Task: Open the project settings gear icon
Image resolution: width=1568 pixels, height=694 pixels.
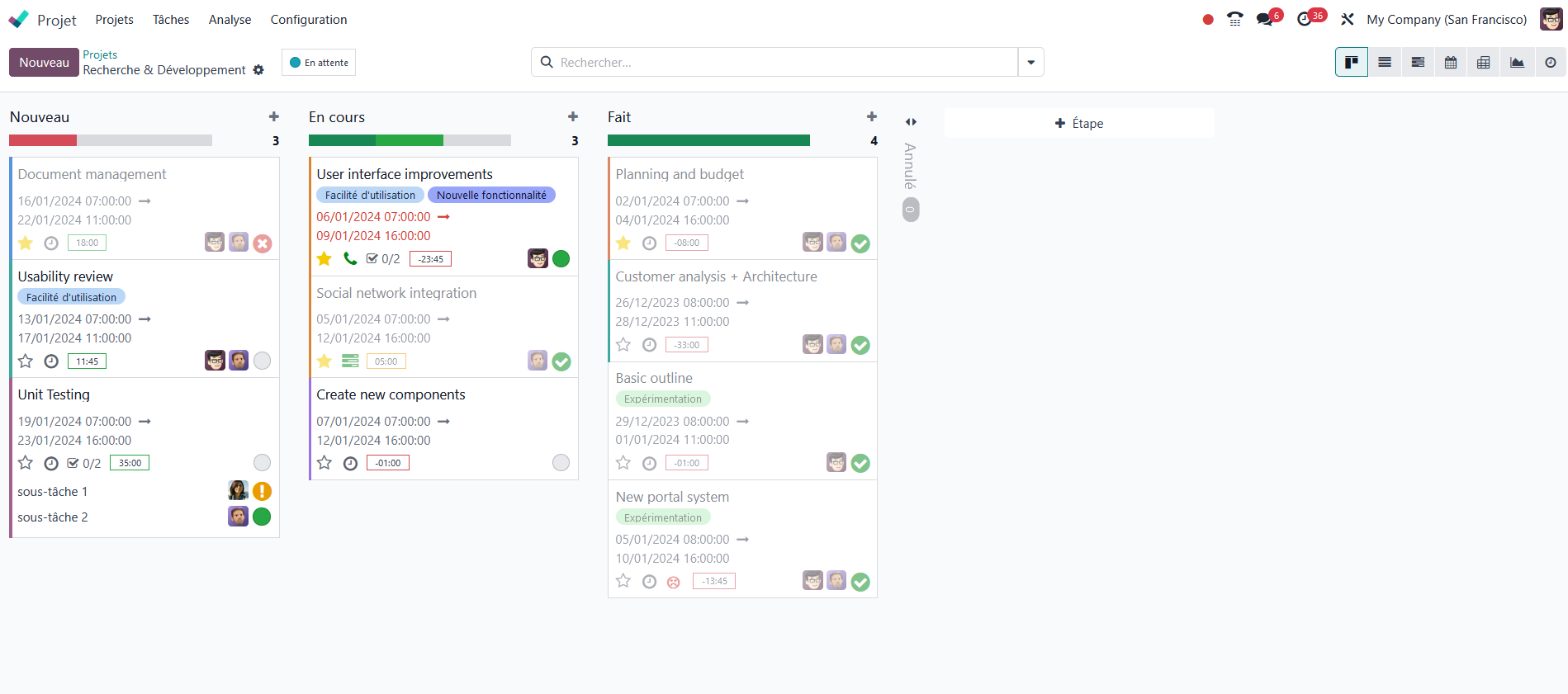Action: point(258,70)
